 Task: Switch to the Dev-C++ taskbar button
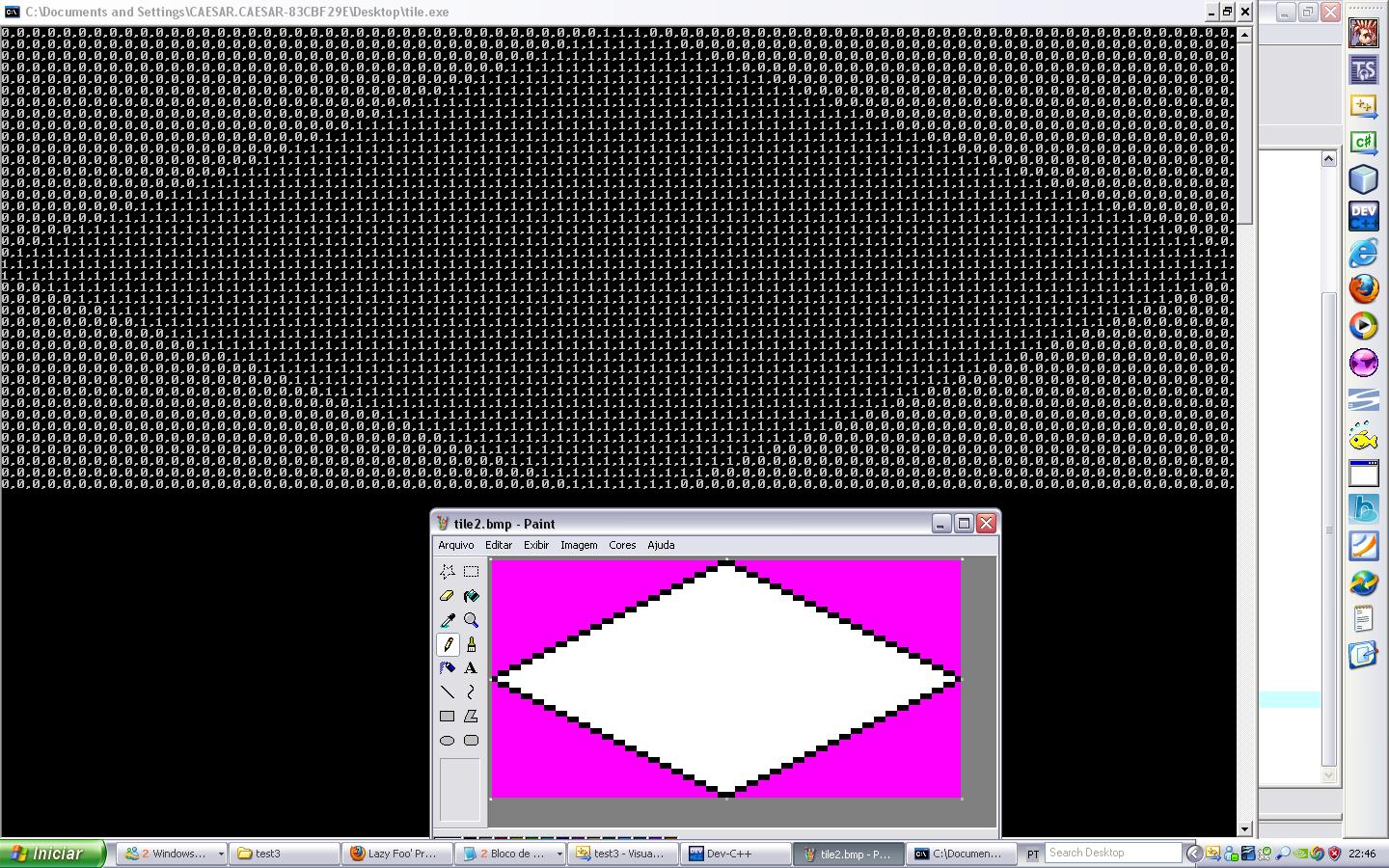point(735,854)
